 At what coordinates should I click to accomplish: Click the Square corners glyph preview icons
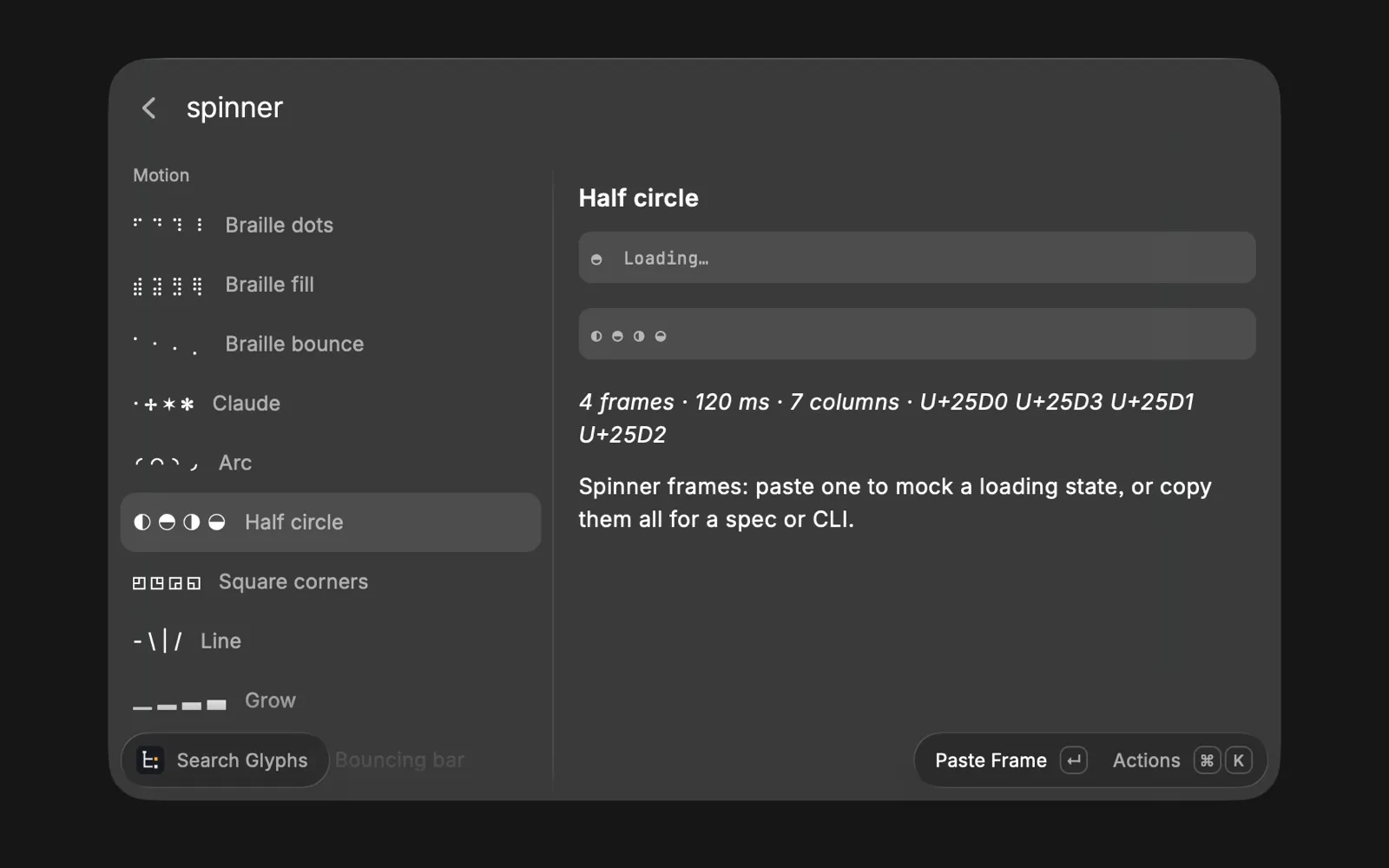click(167, 582)
